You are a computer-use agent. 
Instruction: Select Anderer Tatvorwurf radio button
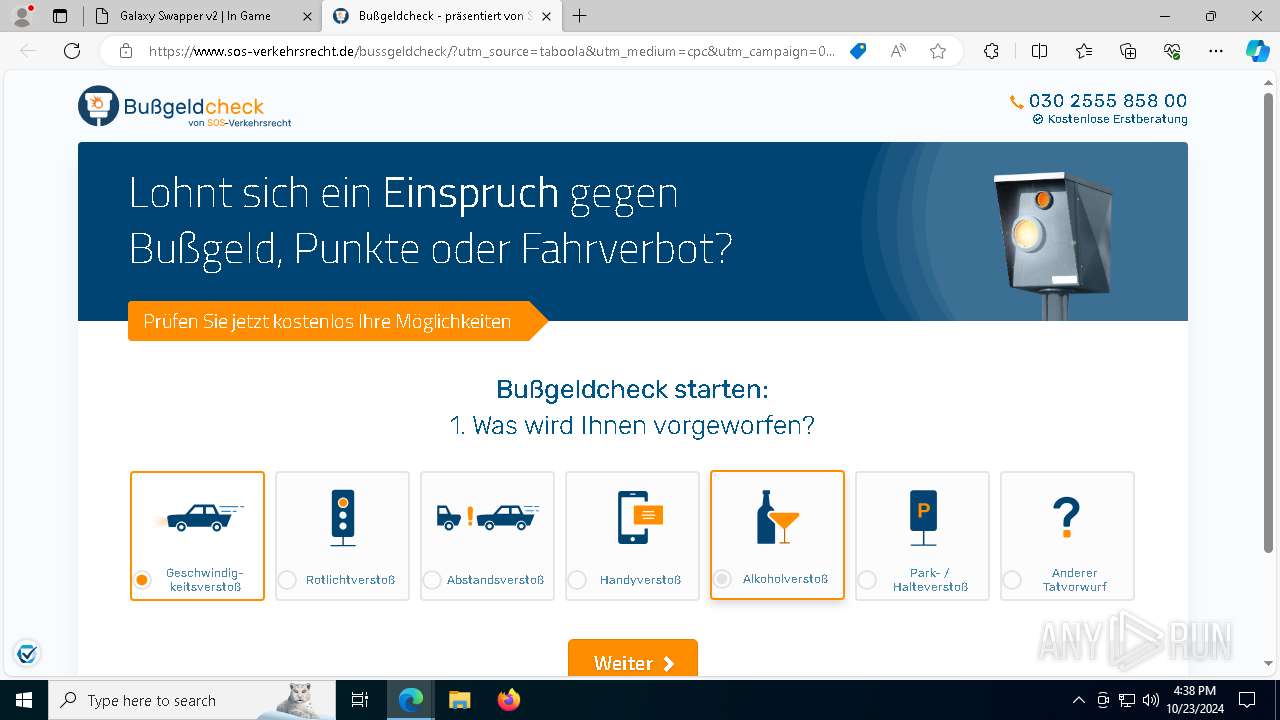(x=1012, y=580)
